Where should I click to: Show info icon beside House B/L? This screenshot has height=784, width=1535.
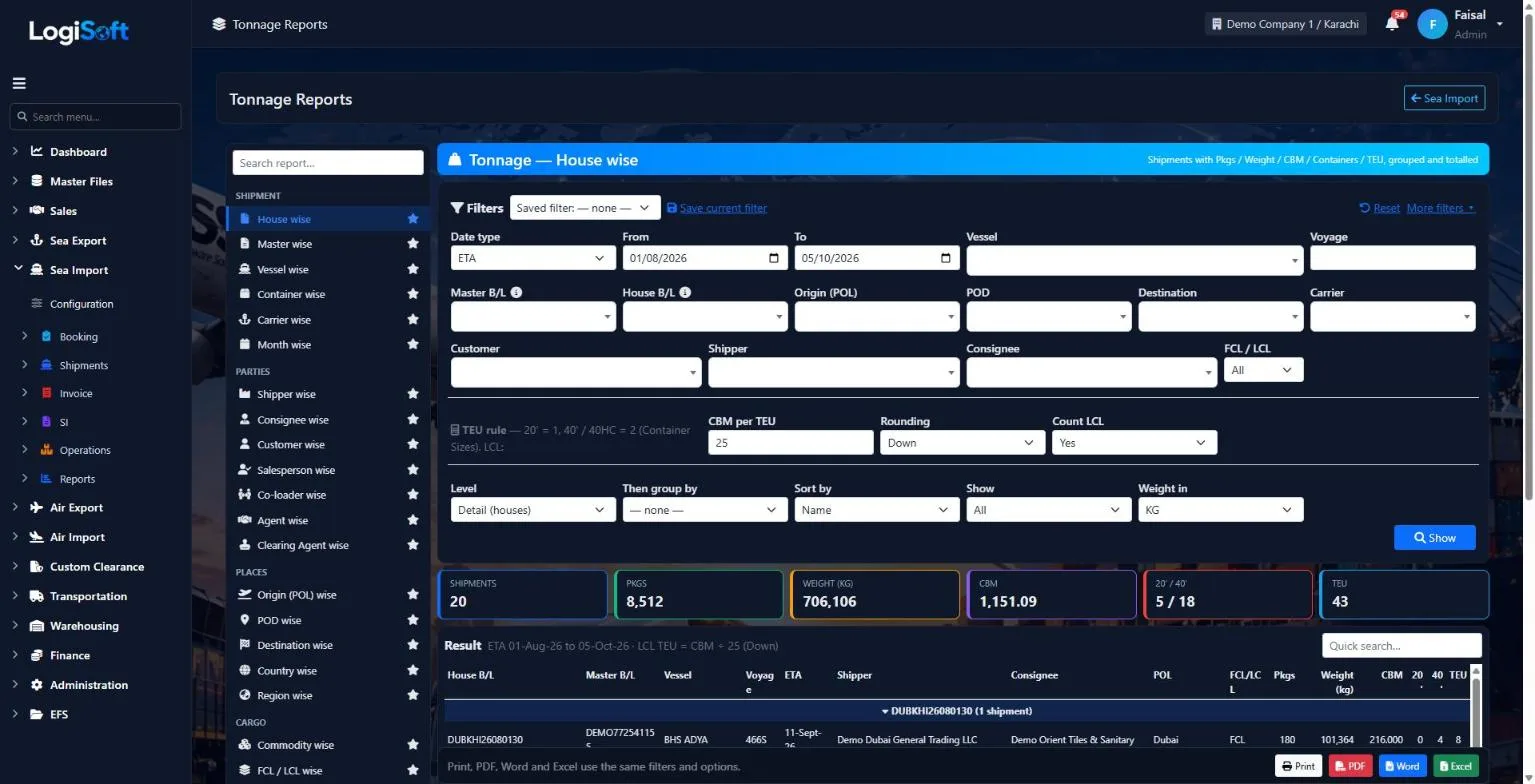(x=685, y=293)
